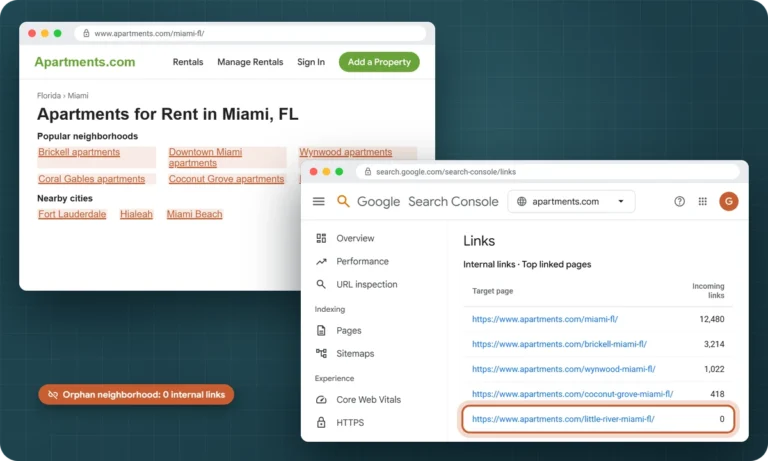Click the Search Console magnifier logo icon
Viewport: 768px width, 461px height.
coord(343,201)
